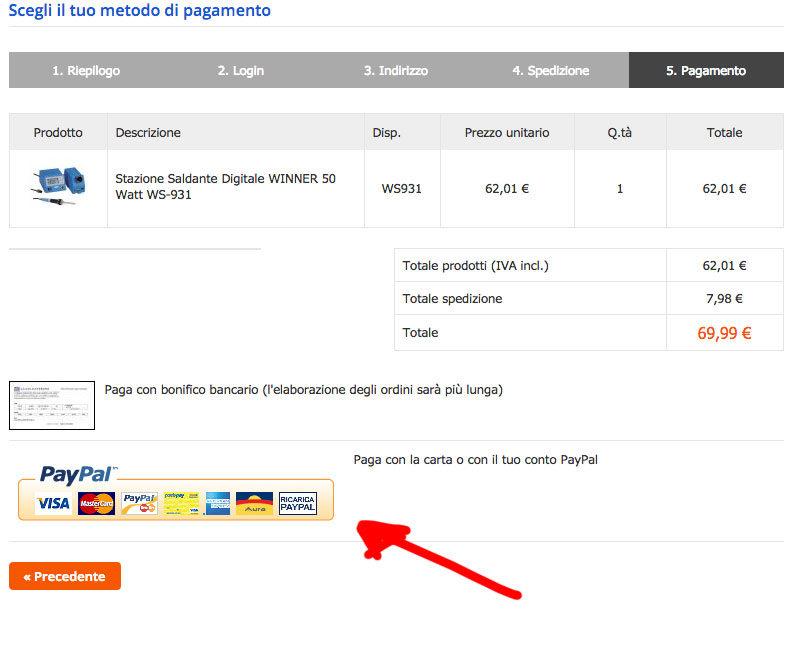Click the shipping cost 7,98 €
Viewport: 802px width, 645px height.
(x=724, y=298)
